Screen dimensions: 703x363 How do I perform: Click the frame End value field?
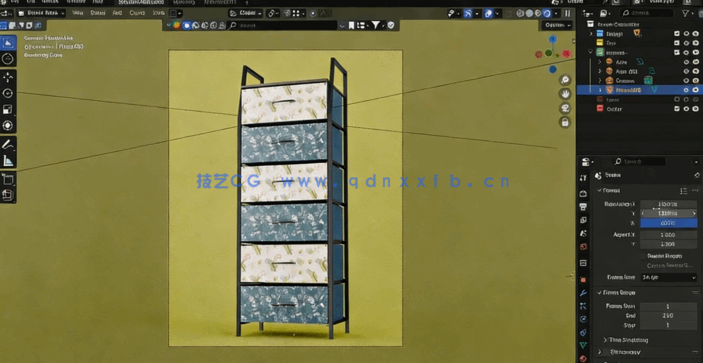click(668, 316)
